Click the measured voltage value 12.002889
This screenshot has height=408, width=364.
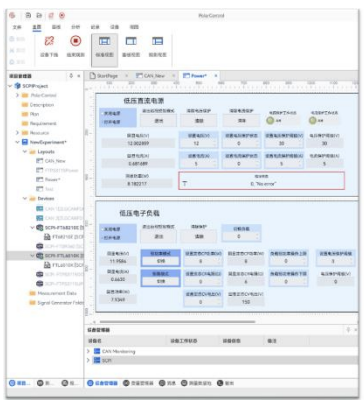[x=138, y=143]
